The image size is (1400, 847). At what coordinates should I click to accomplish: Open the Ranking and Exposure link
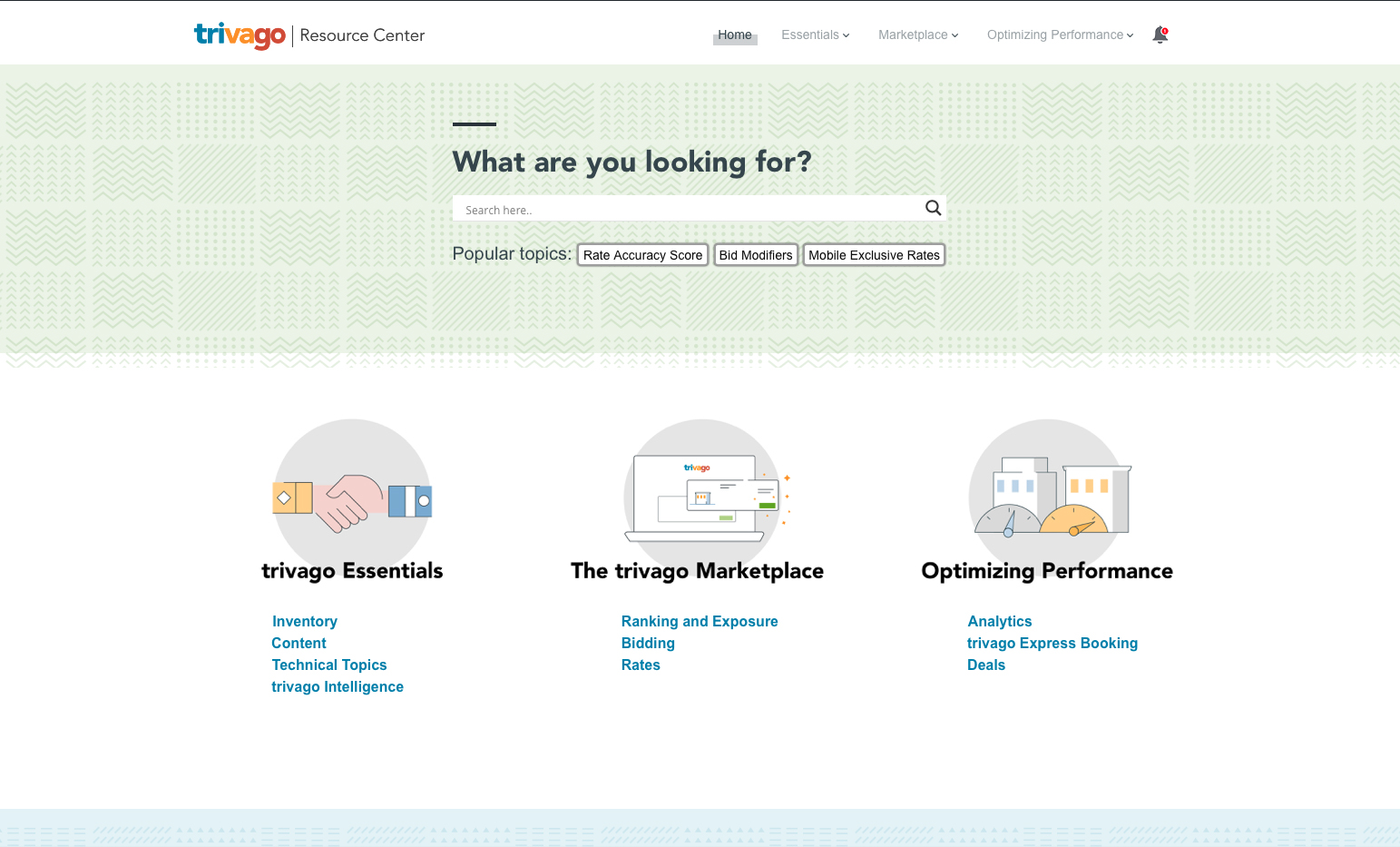coord(700,621)
